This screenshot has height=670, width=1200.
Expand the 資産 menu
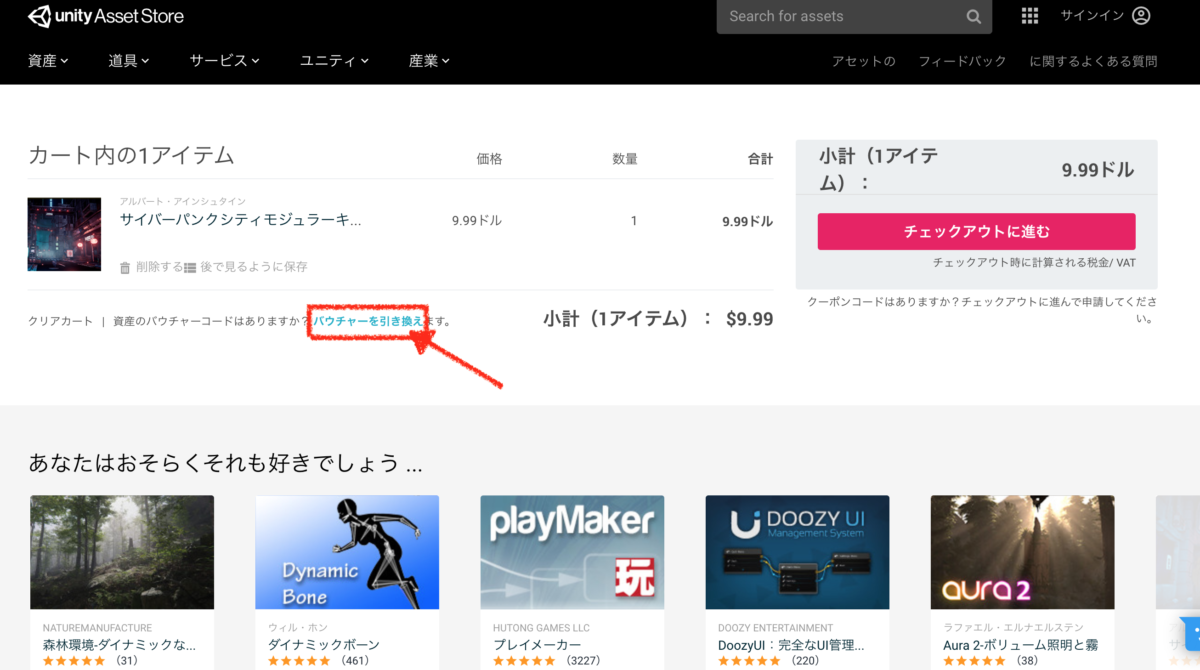(48, 61)
